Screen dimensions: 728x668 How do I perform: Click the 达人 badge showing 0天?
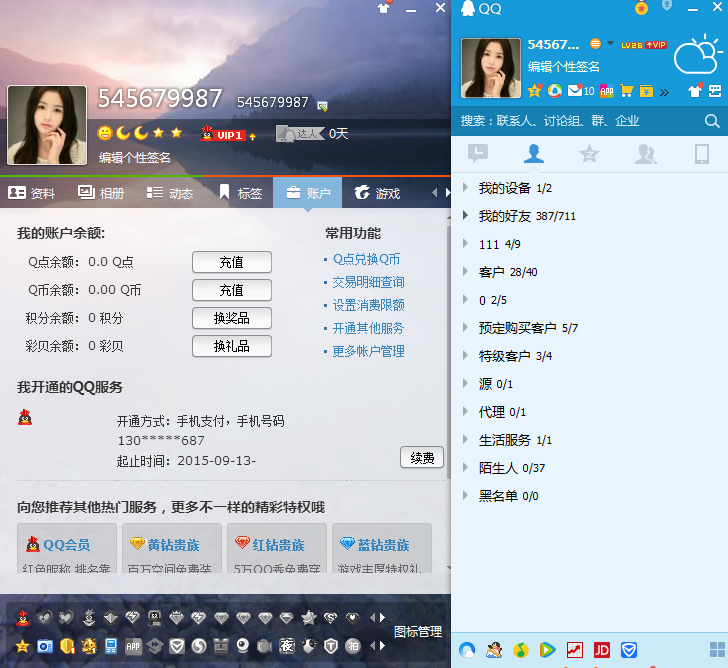pos(312,134)
